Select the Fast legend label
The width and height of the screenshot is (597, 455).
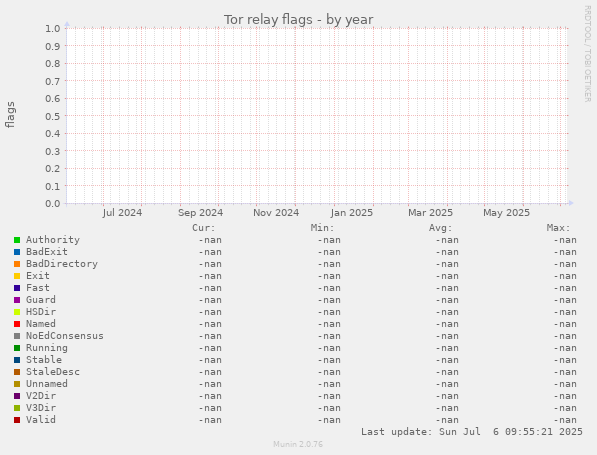(x=38, y=288)
